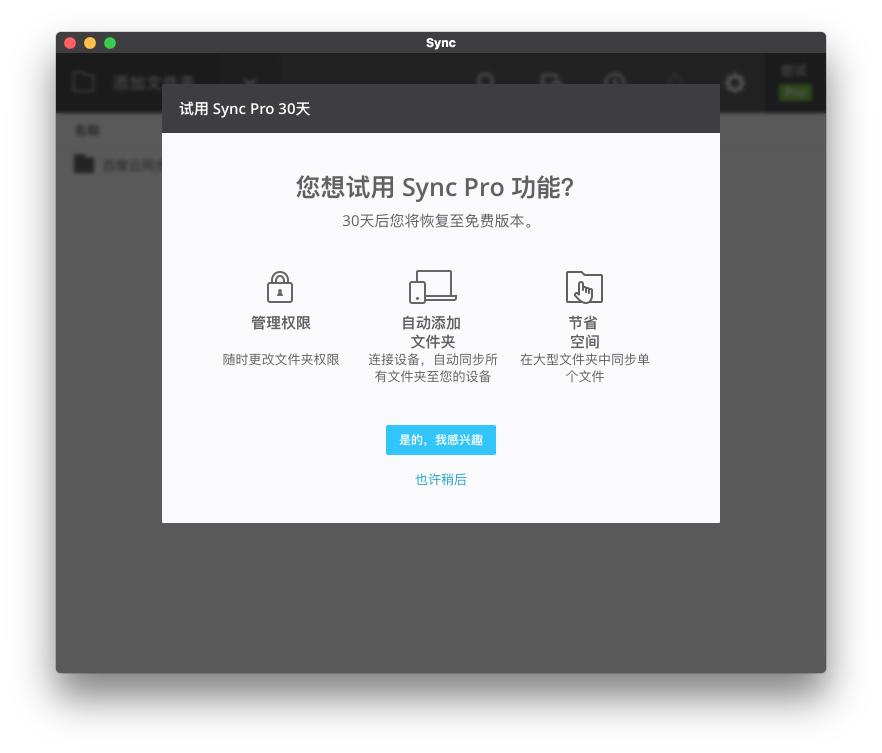The height and width of the screenshot is (753, 882).
Task: Click the 也许稍后 link
Action: (x=440, y=479)
